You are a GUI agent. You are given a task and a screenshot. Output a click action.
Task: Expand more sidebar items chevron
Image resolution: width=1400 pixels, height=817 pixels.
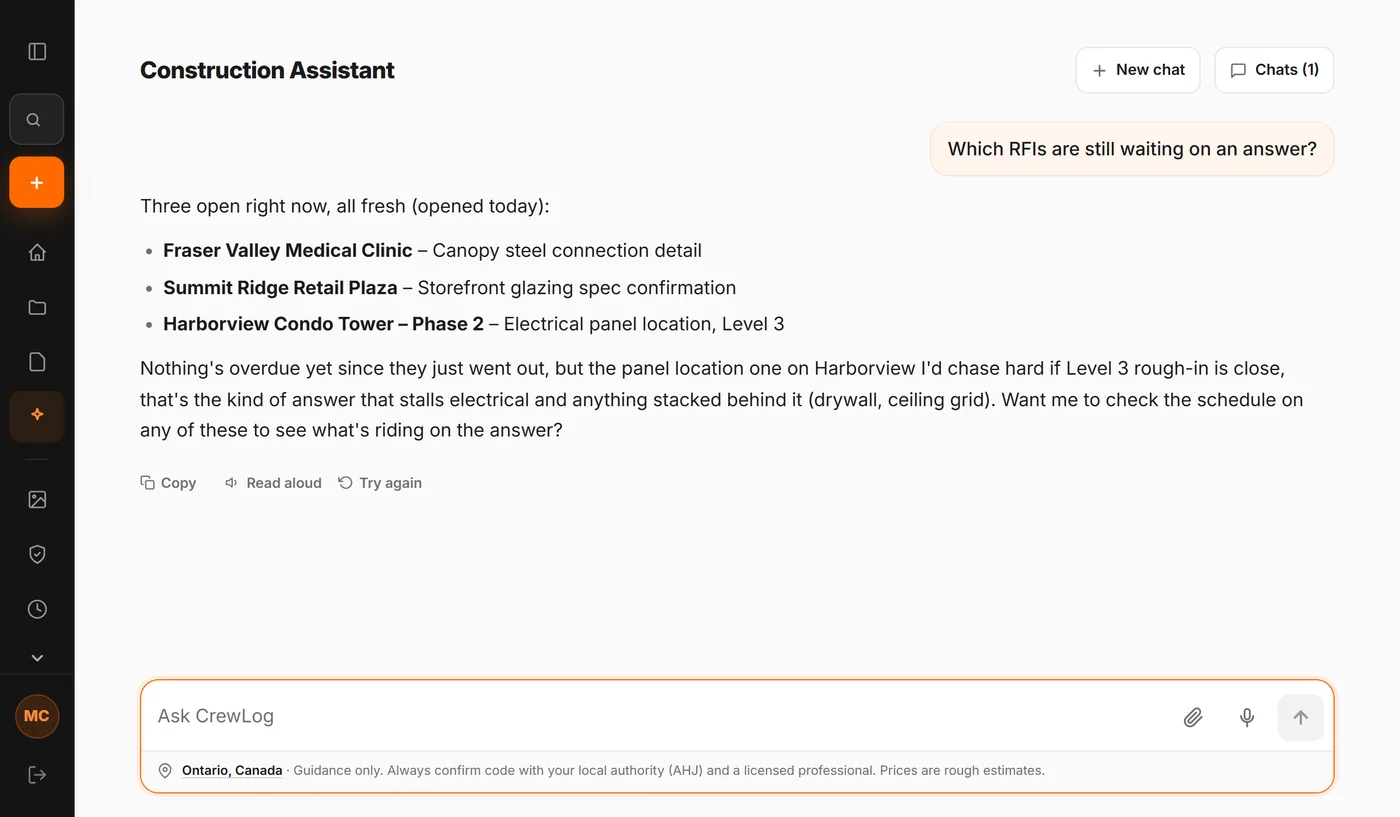coord(37,658)
